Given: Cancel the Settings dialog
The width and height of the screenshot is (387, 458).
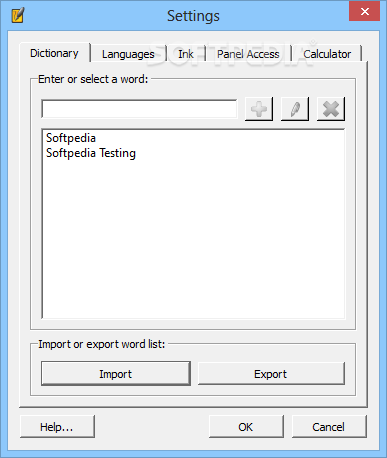Looking at the screenshot, I should point(329,427).
